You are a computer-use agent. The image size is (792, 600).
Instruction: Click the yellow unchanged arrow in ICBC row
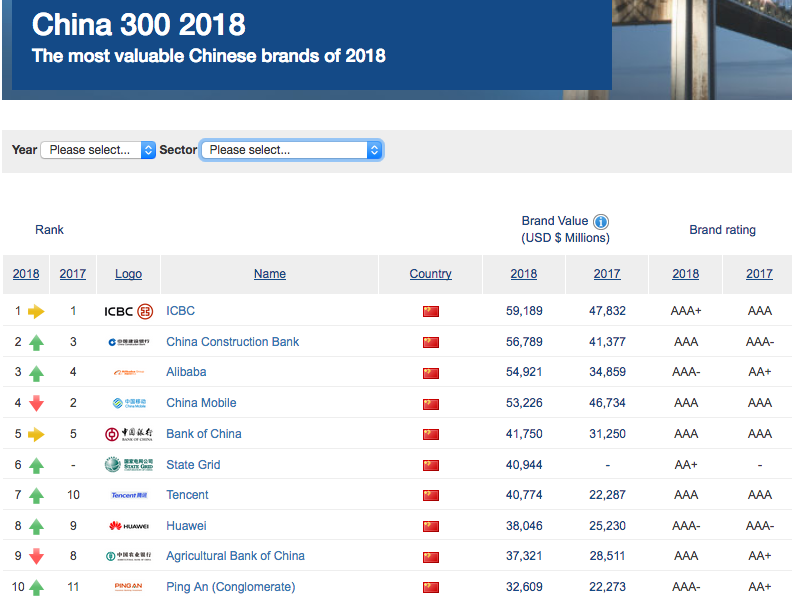36,311
